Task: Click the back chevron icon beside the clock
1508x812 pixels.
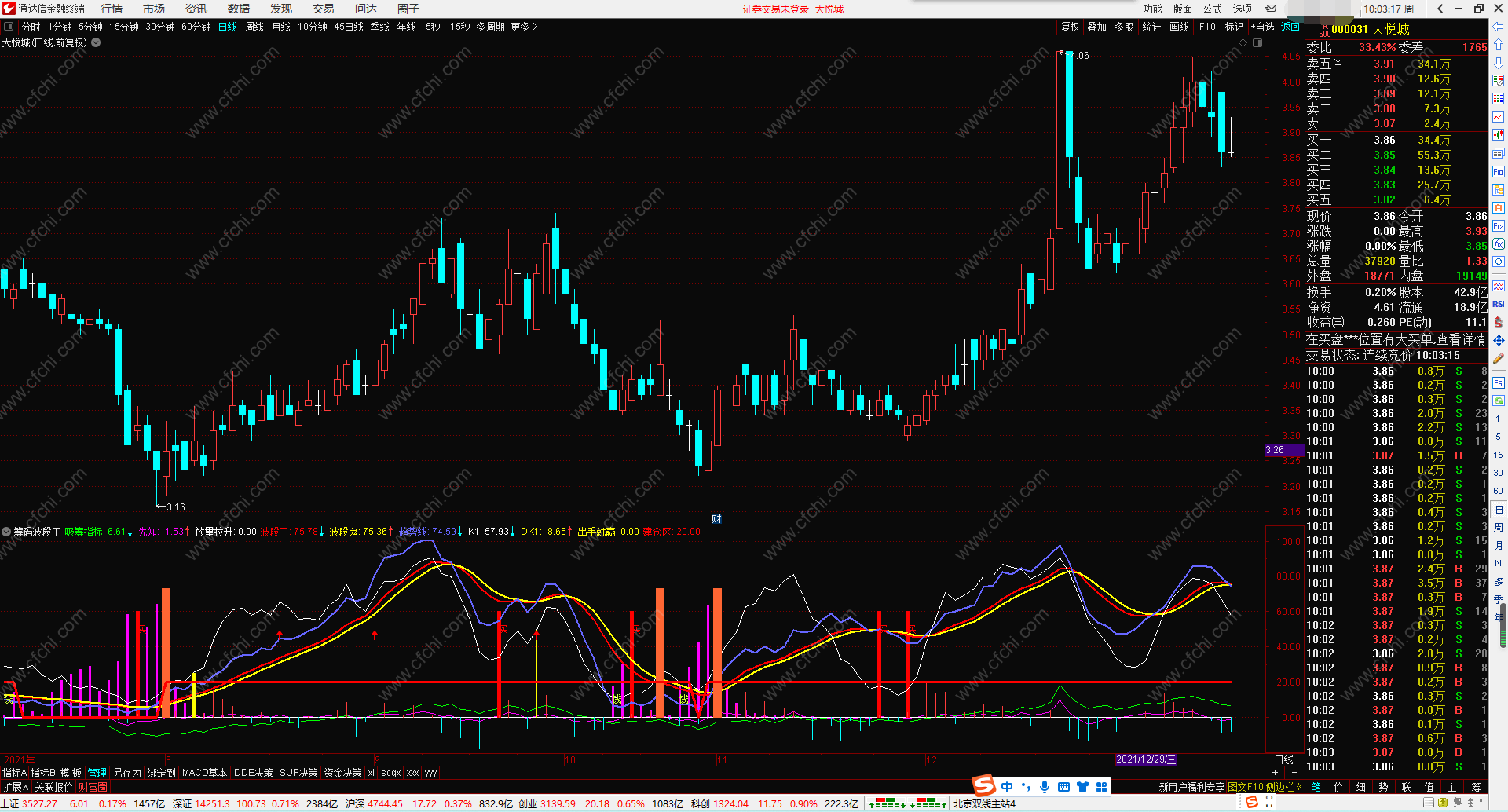Action: [1440, 9]
